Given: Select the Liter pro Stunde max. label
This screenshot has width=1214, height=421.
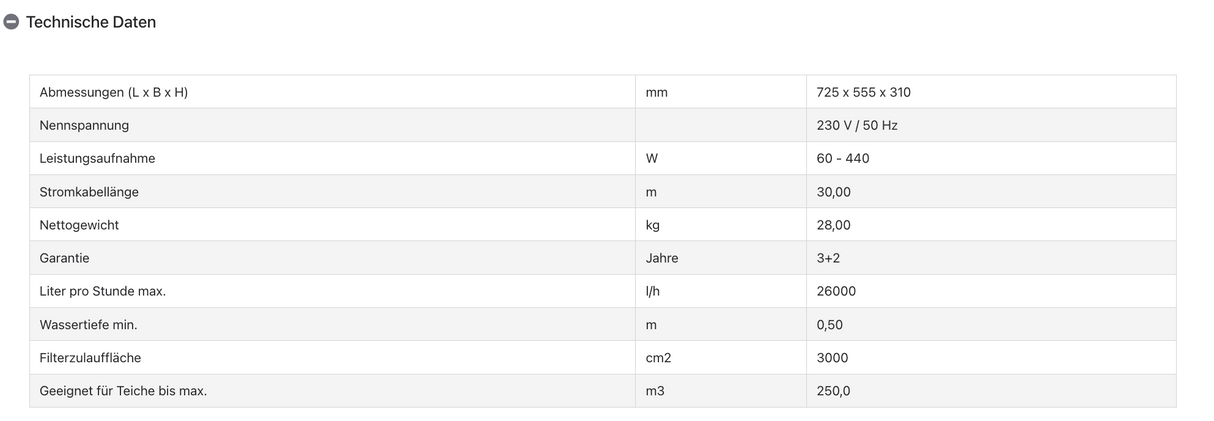Looking at the screenshot, I should pos(103,291).
